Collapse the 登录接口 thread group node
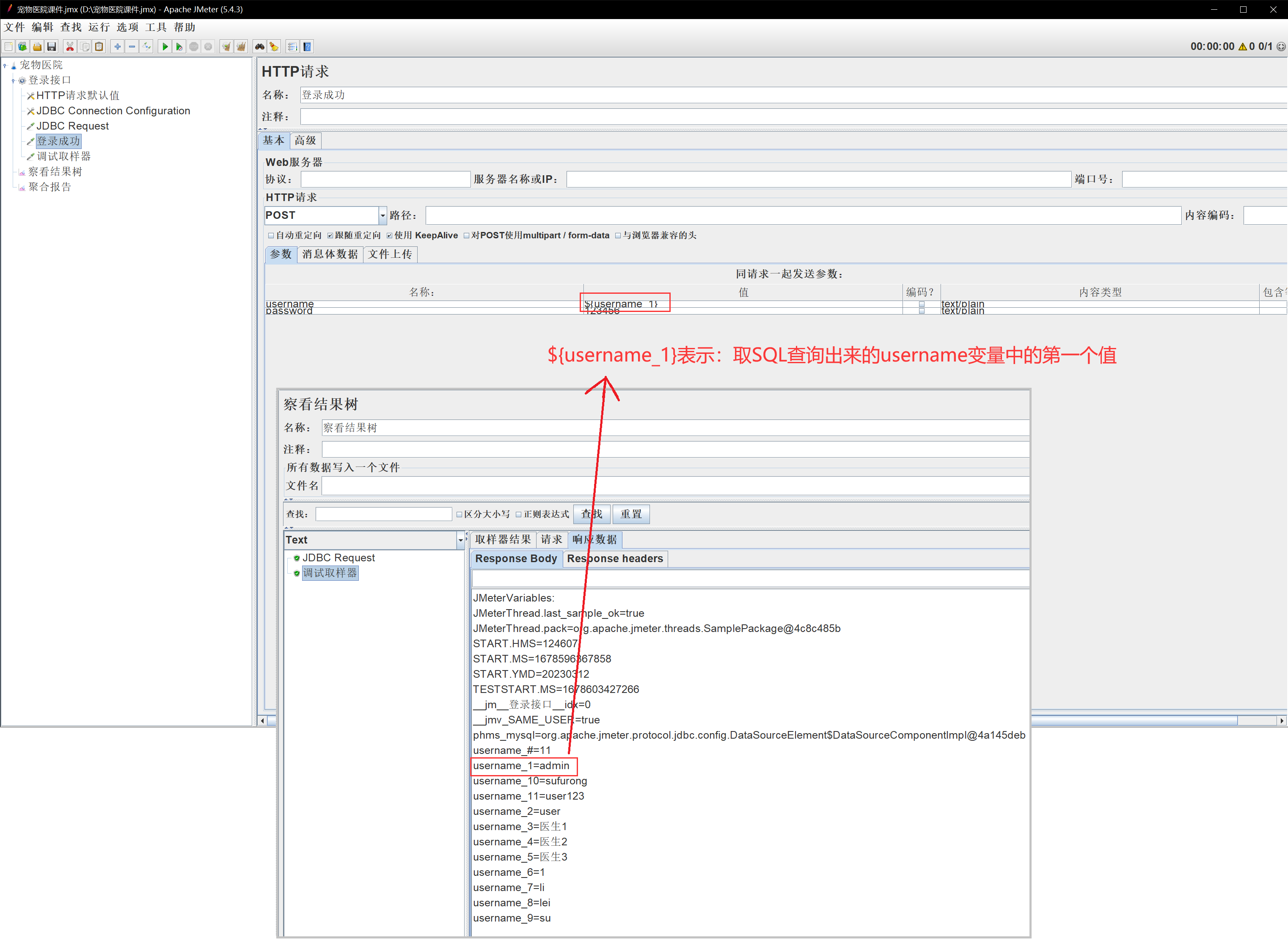The height and width of the screenshot is (941, 1288). 13,81
